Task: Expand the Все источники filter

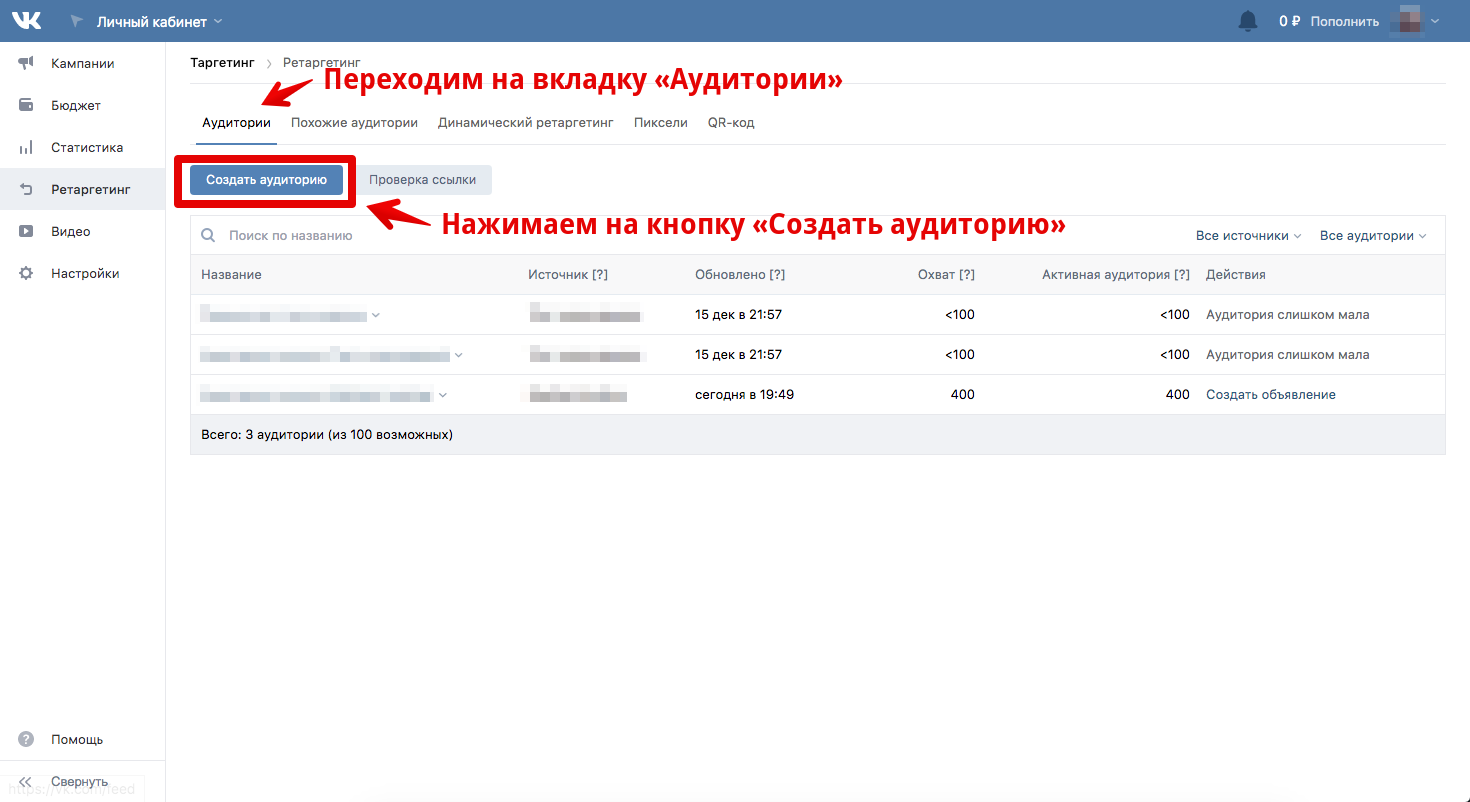Action: click(1249, 236)
